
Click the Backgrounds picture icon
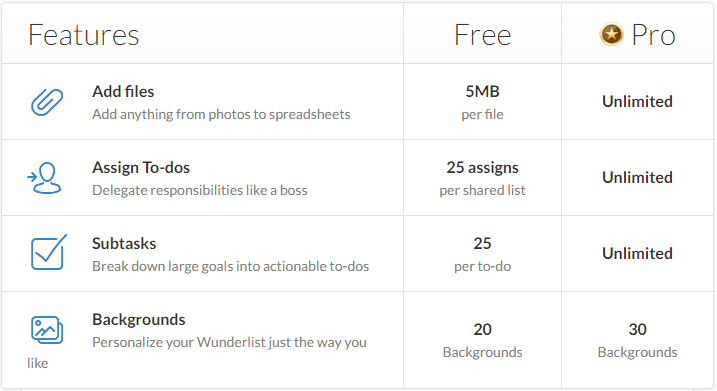coord(47,330)
